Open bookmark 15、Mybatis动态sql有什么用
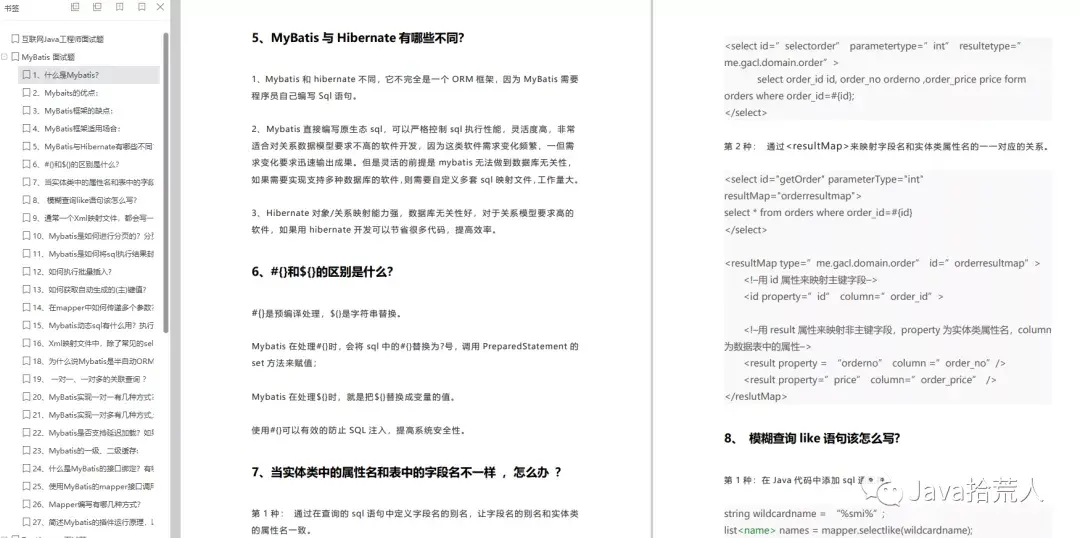1080x538 pixels. pyautogui.click(x=93, y=326)
